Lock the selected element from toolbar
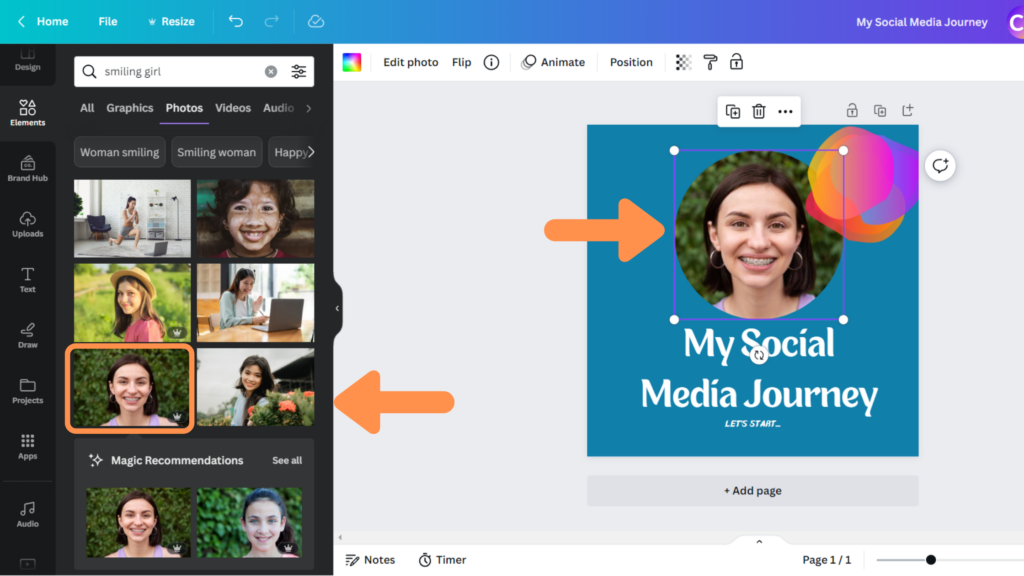 736,62
